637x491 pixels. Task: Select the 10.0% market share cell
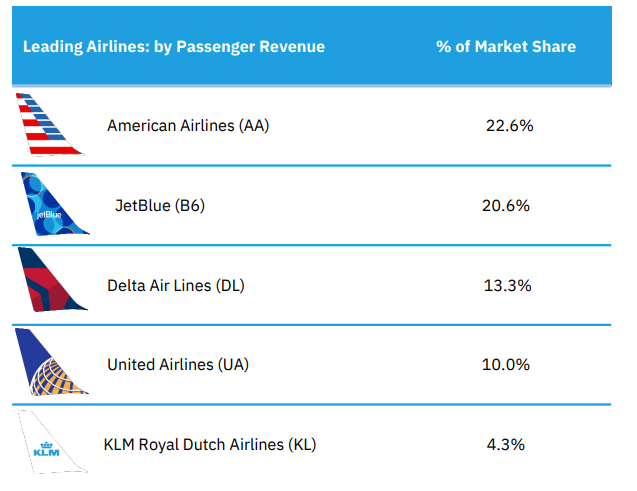tap(506, 364)
